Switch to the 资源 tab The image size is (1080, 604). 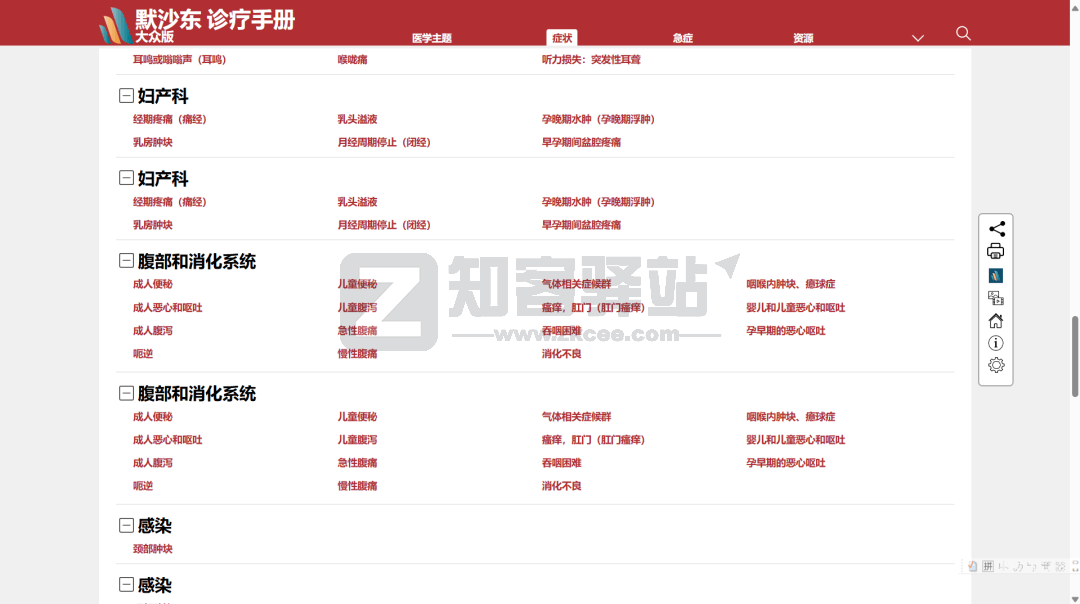[x=802, y=38]
